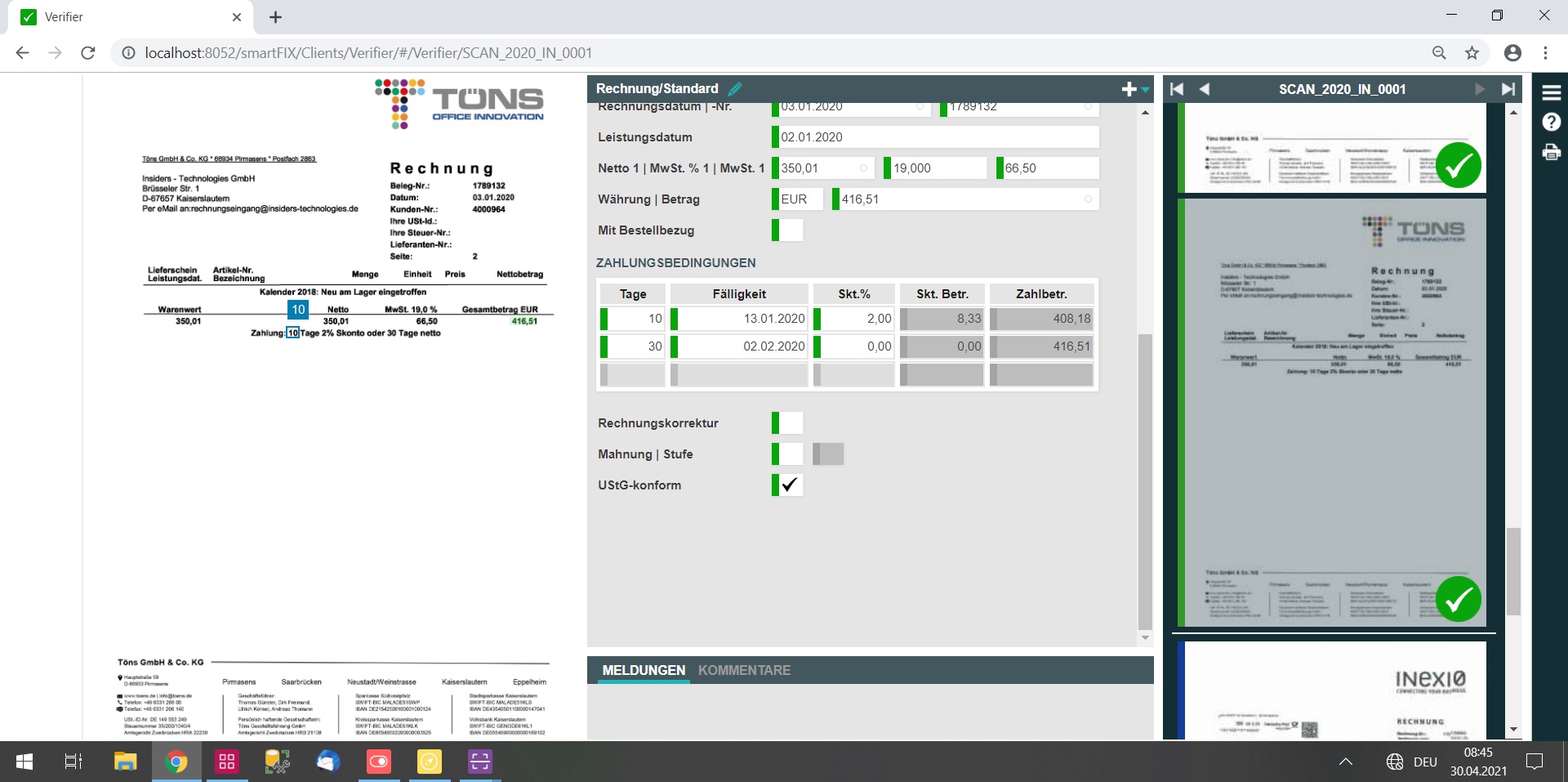Go to previous document arrow
This screenshot has width=1568, height=782.
[1205, 89]
